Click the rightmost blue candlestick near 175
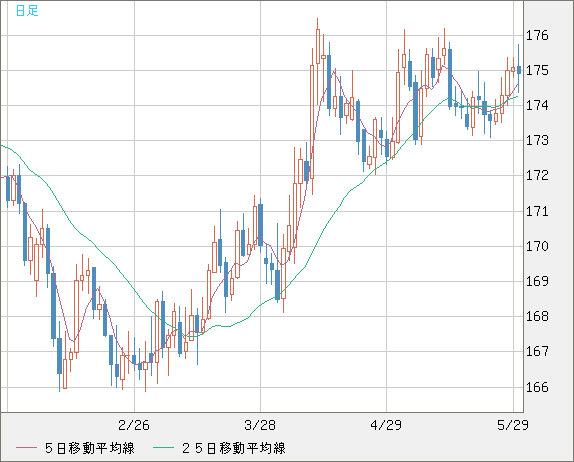The width and height of the screenshot is (574, 462). tap(519, 69)
